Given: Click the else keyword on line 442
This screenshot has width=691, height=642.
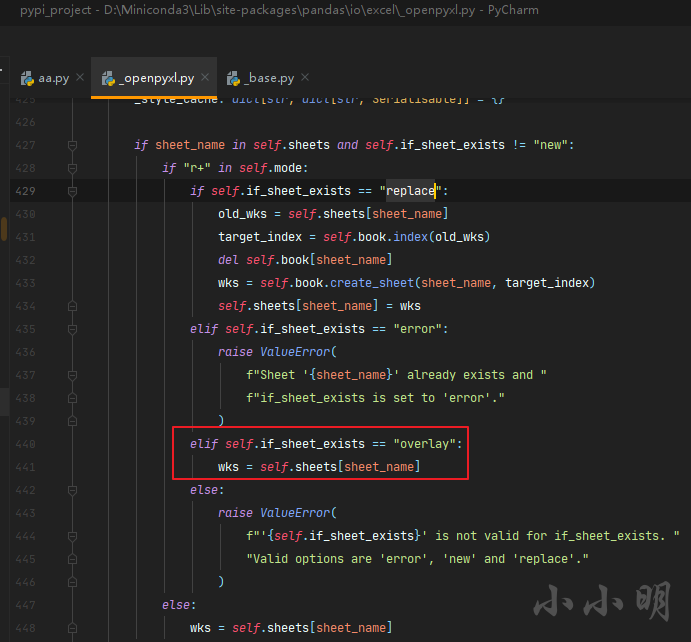Looking at the screenshot, I should [x=204, y=490].
